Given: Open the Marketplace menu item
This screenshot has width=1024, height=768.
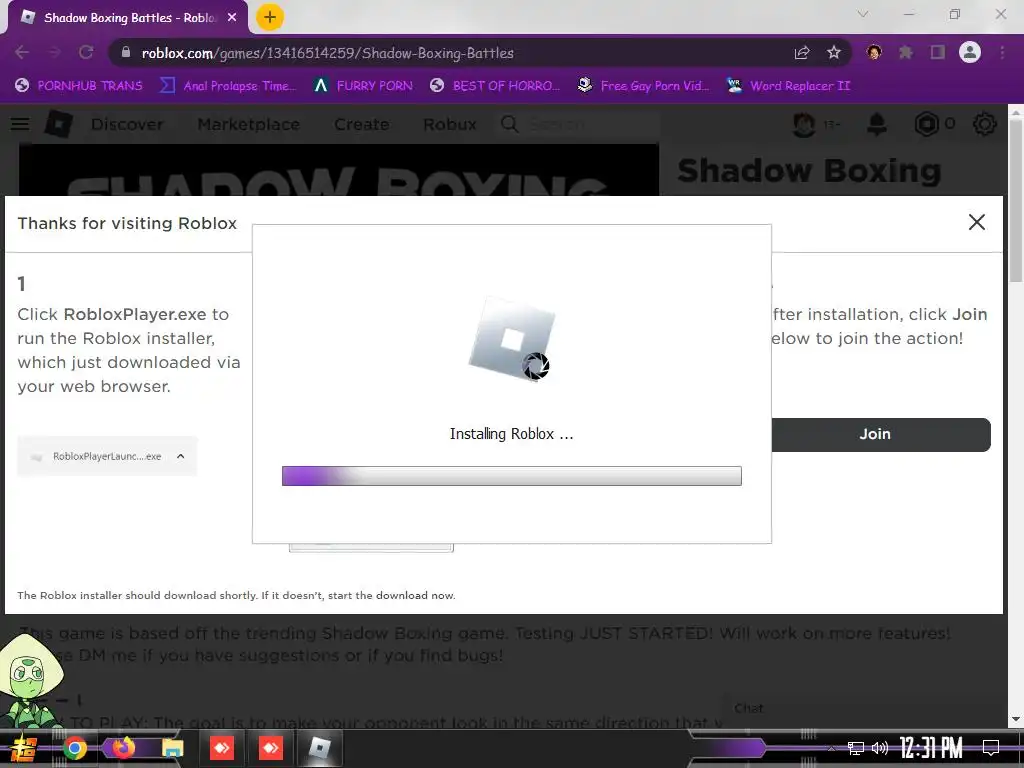Looking at the screenshot, I should click(249, 124).
